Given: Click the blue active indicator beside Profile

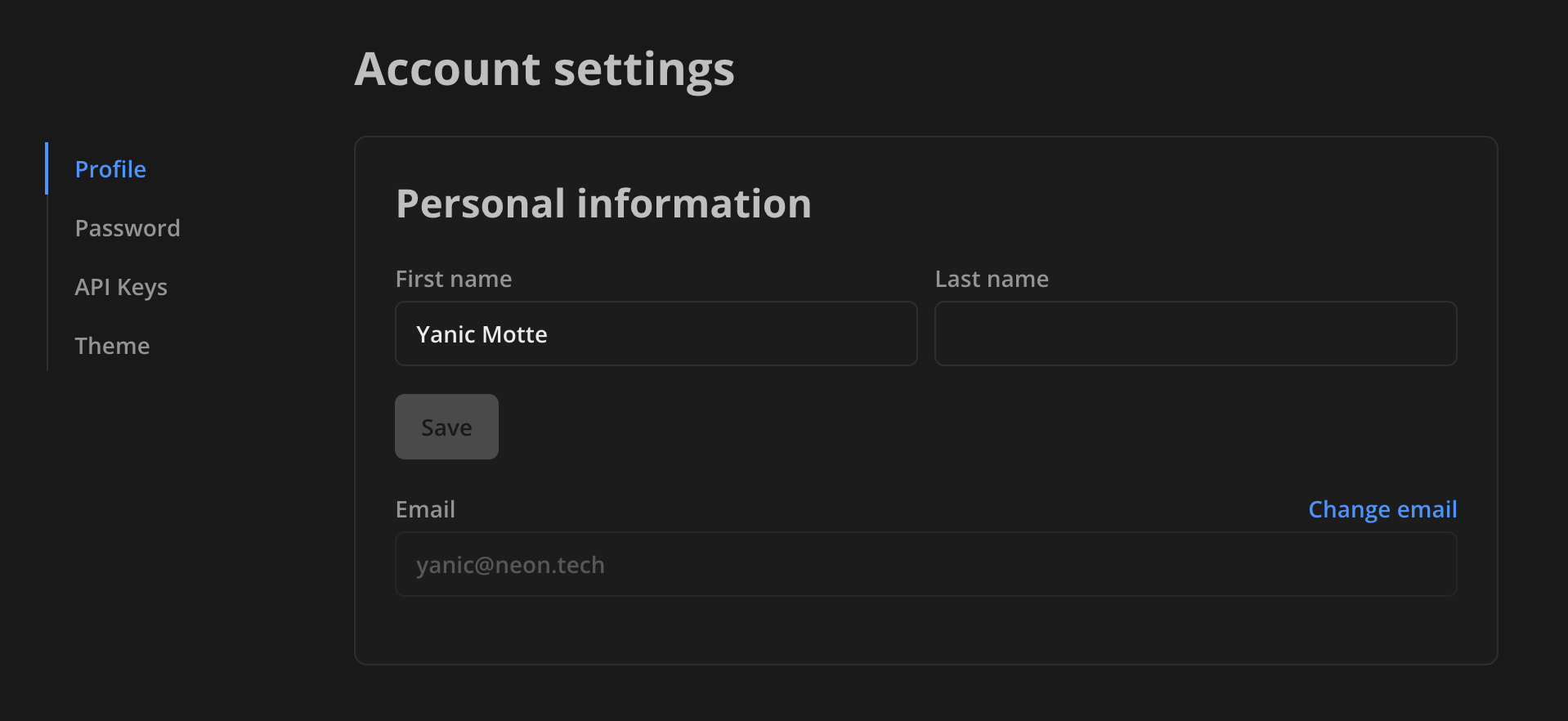Looking at the screenshot, I should click(x=47, y=168).
